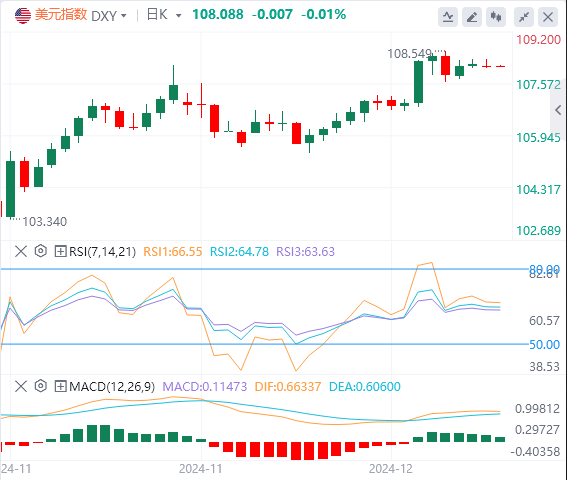Collapse chart with the shrink arrows icon

524,17
